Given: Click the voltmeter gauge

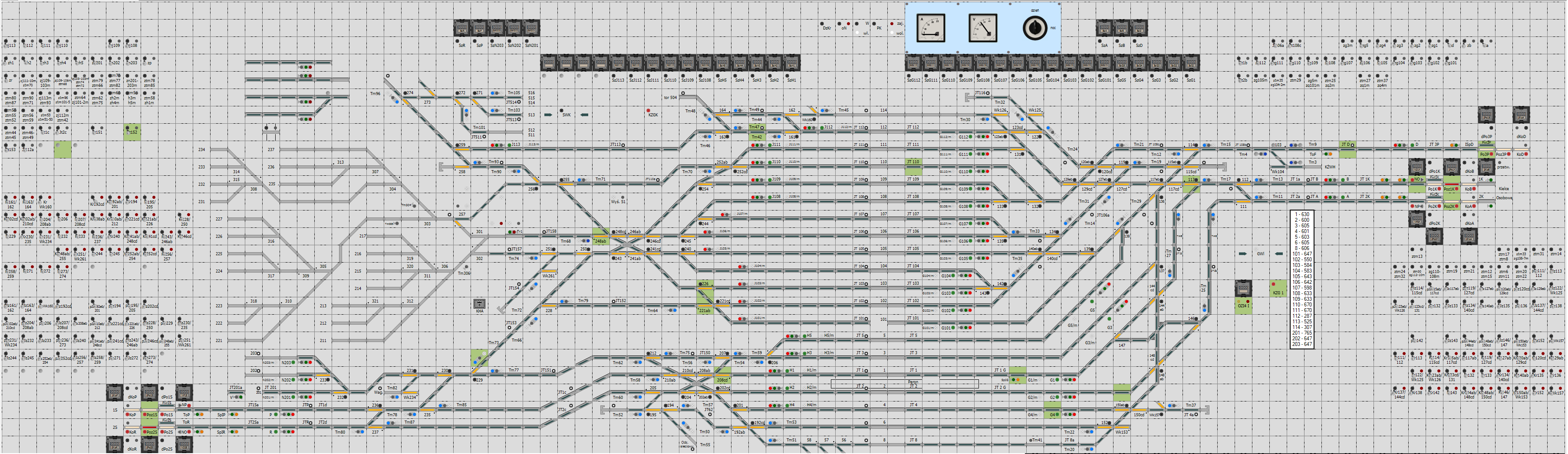Looking at the screenshot, I should (982, 28).
